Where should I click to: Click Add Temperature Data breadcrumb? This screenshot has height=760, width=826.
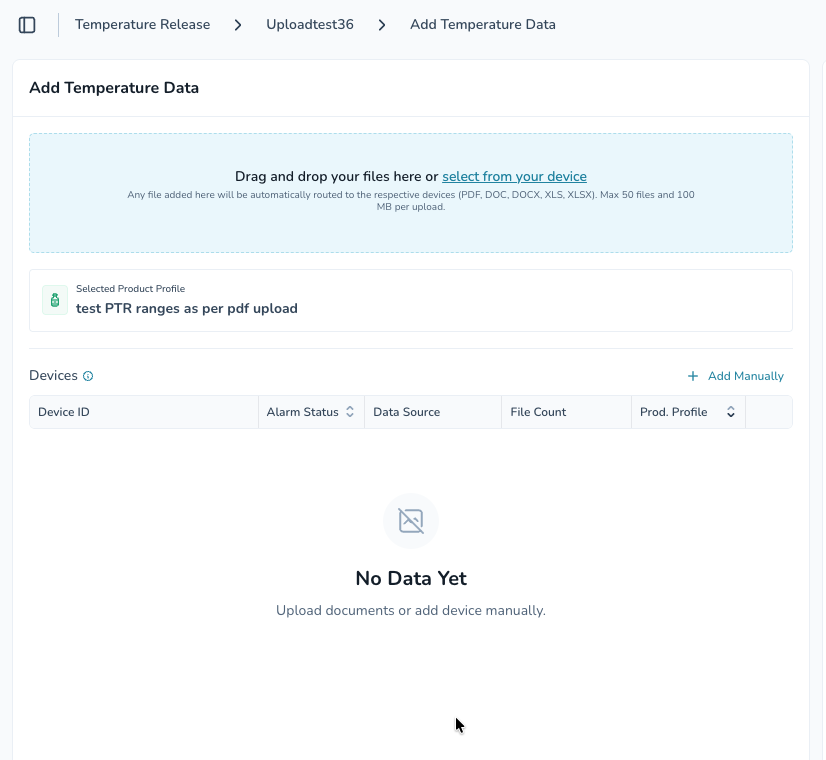(483, 25)
